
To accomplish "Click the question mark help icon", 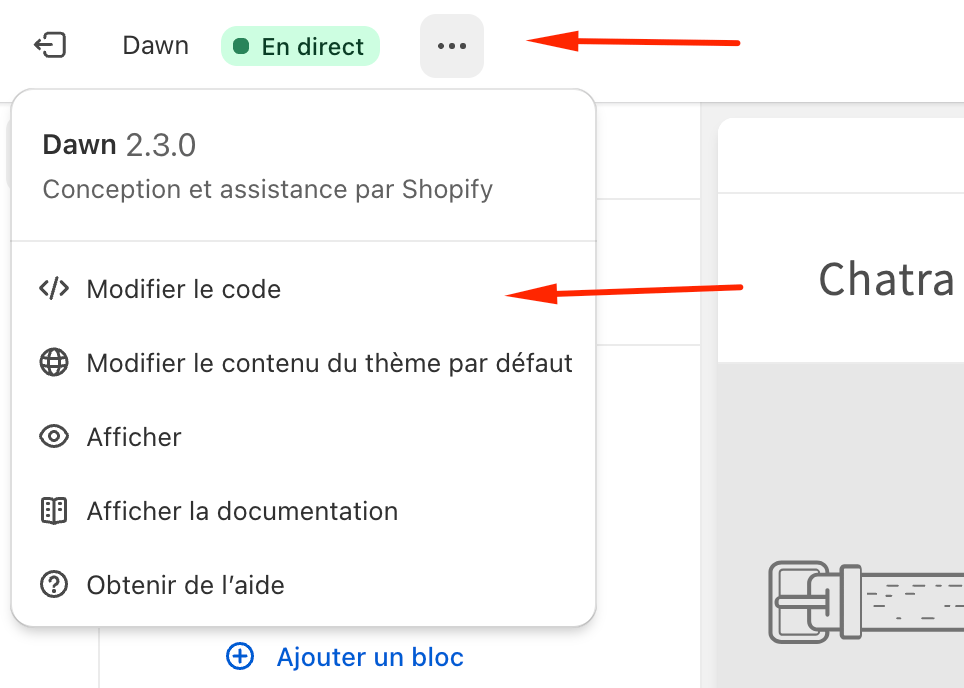I will (53, 585).
